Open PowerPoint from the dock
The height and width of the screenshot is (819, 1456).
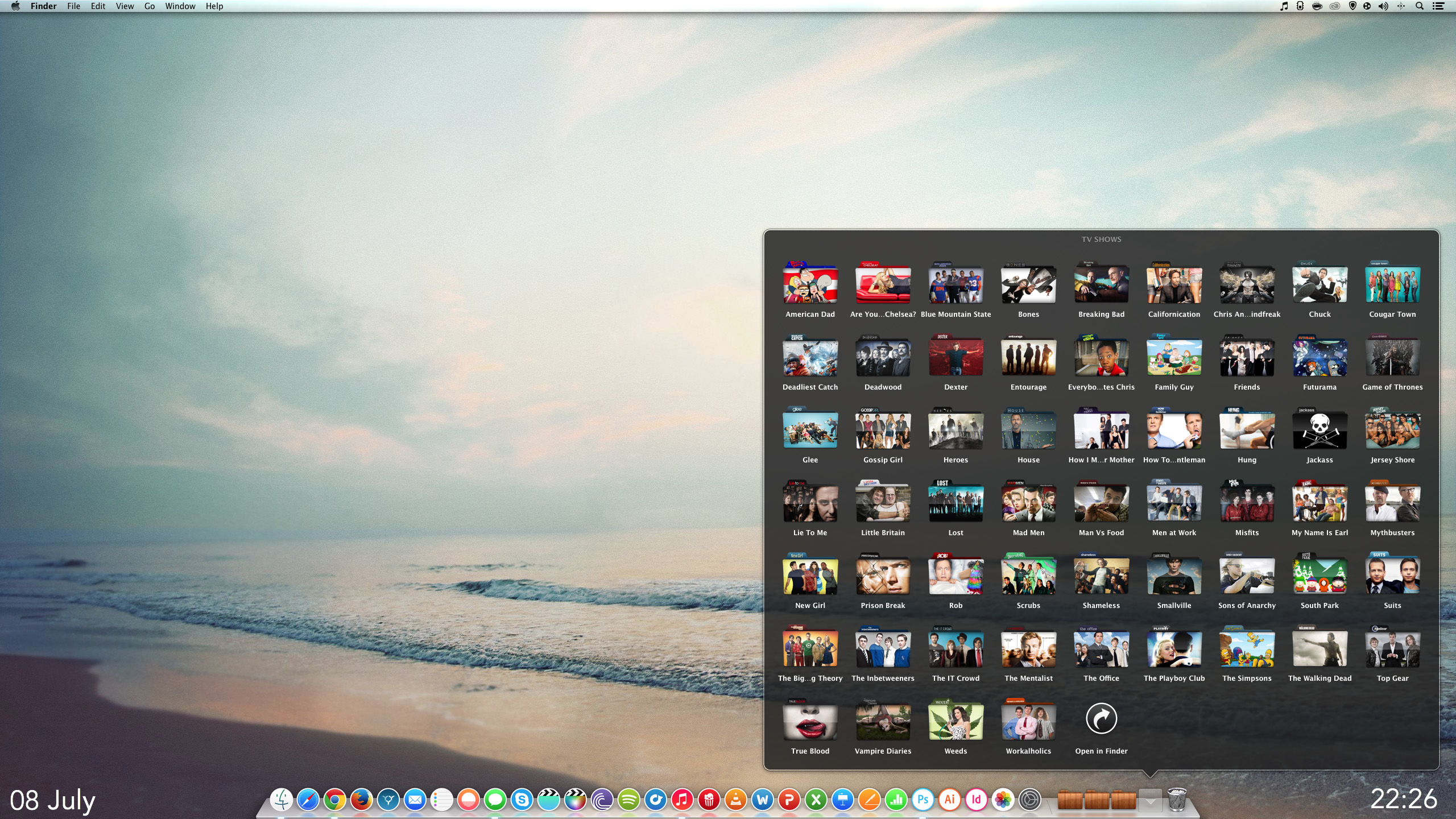tap(789, 800)
